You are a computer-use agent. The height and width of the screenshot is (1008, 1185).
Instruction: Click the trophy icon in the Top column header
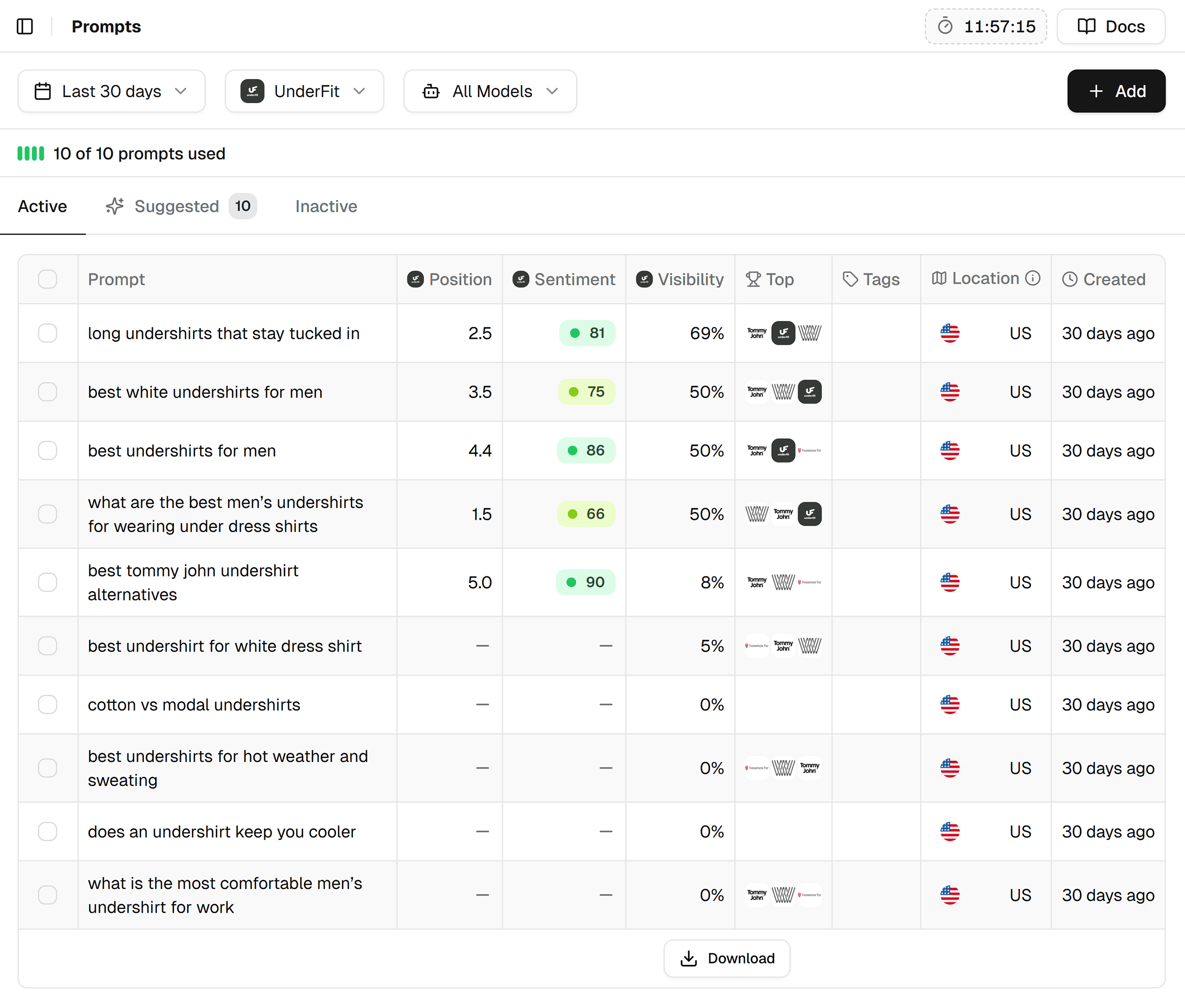pyautogui.click(x=752, y=279)
